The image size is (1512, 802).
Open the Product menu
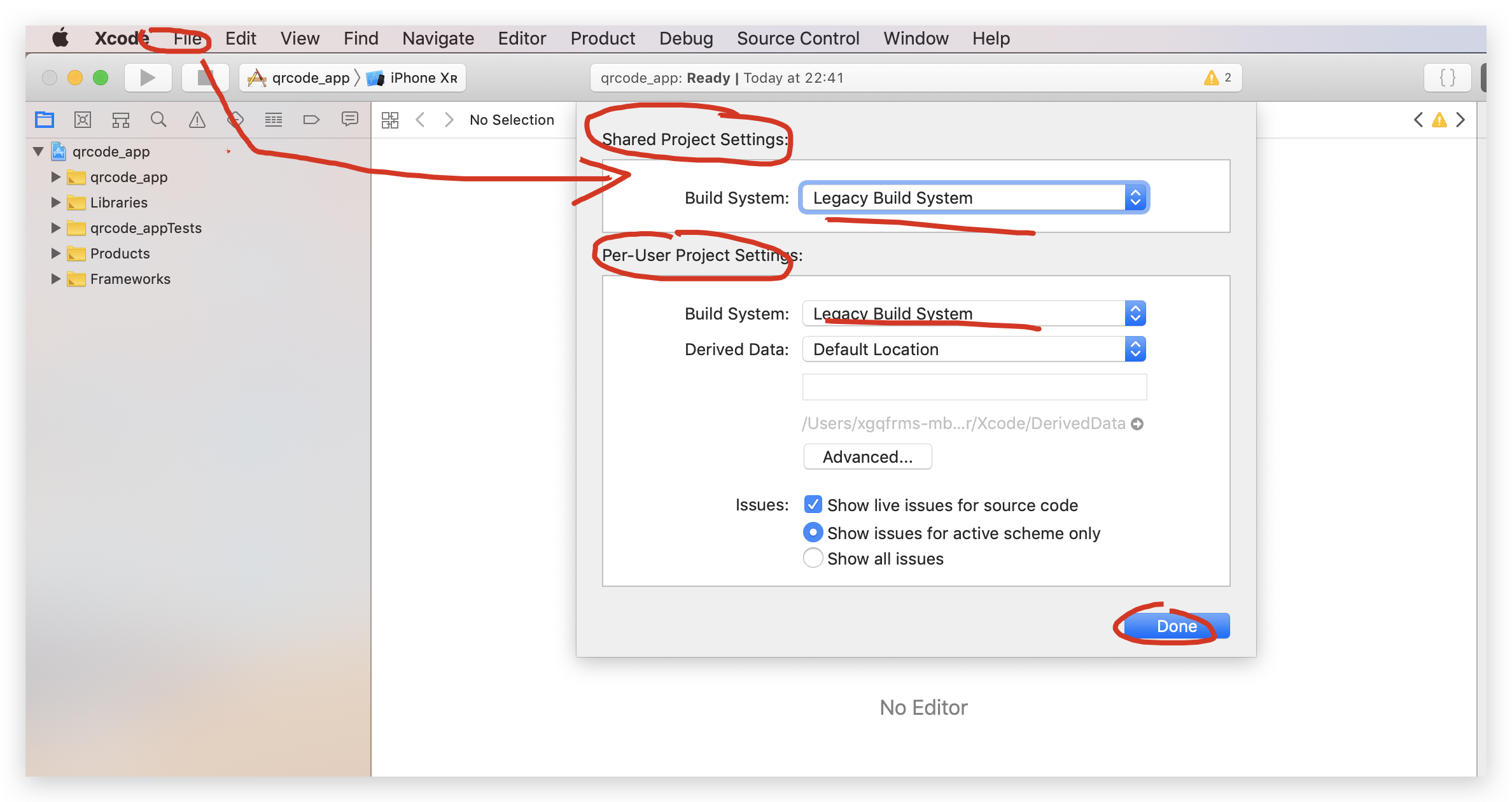click(603, 38)
